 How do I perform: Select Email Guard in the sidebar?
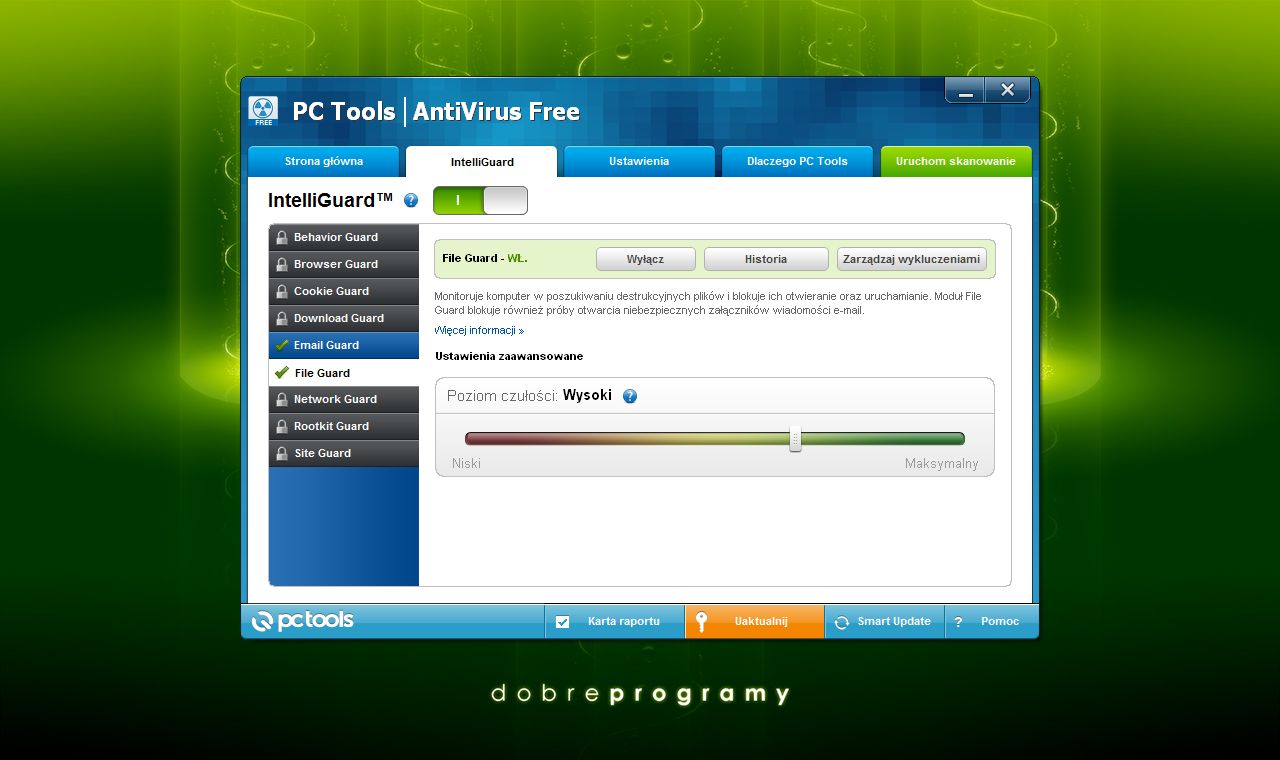click(344, 346)
